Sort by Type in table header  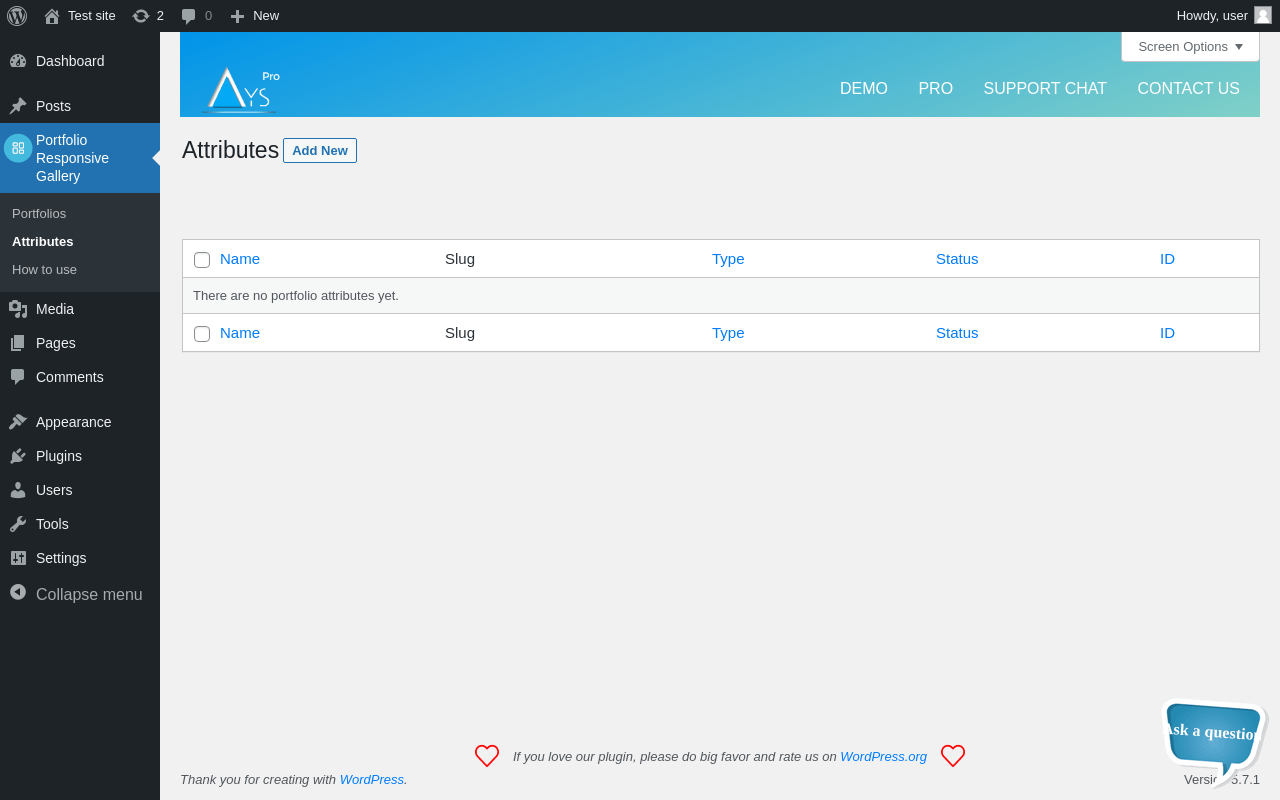click(x=728, y=259)
